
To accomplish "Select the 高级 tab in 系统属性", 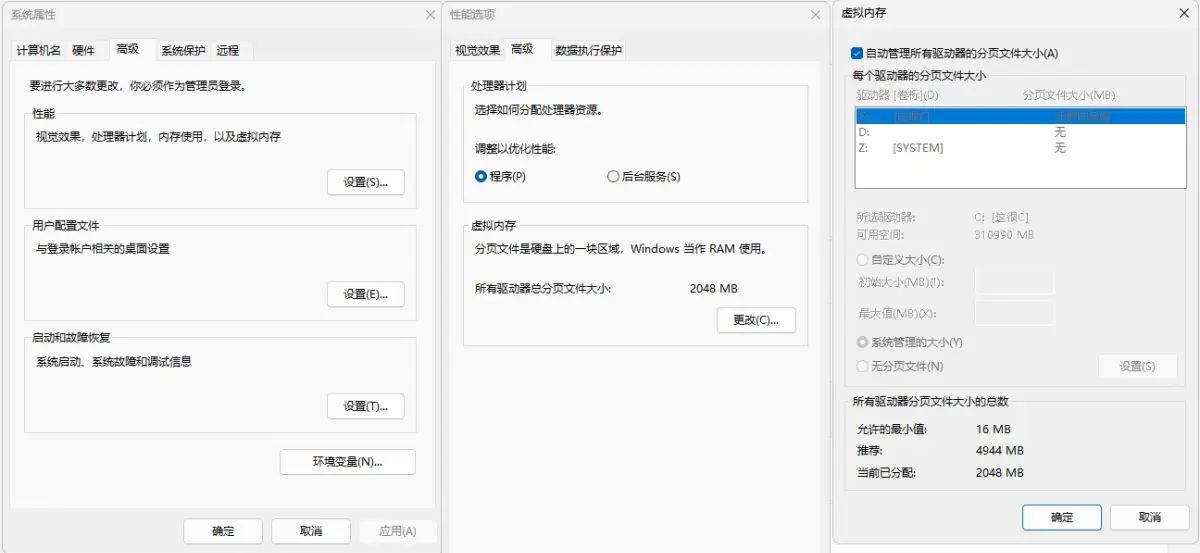I will [128, 48].
